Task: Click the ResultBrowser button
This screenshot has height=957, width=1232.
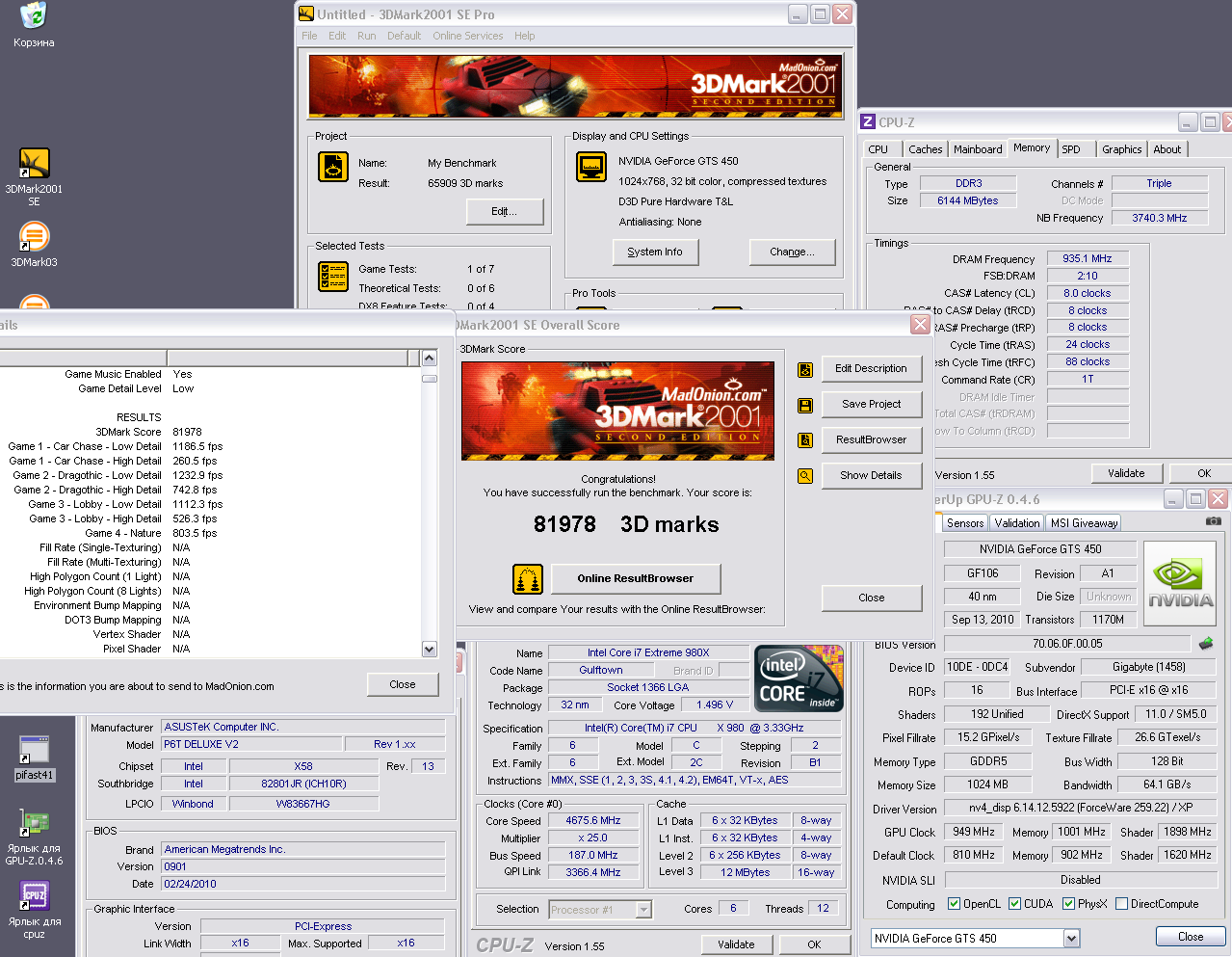Action: point(871,440)
